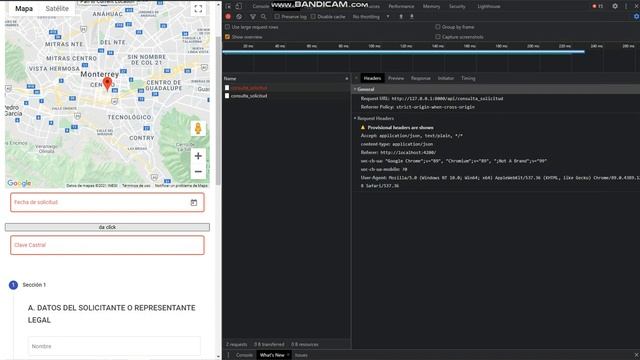
Task: Enable Disable cache checkbox
Action: (313, 17)
